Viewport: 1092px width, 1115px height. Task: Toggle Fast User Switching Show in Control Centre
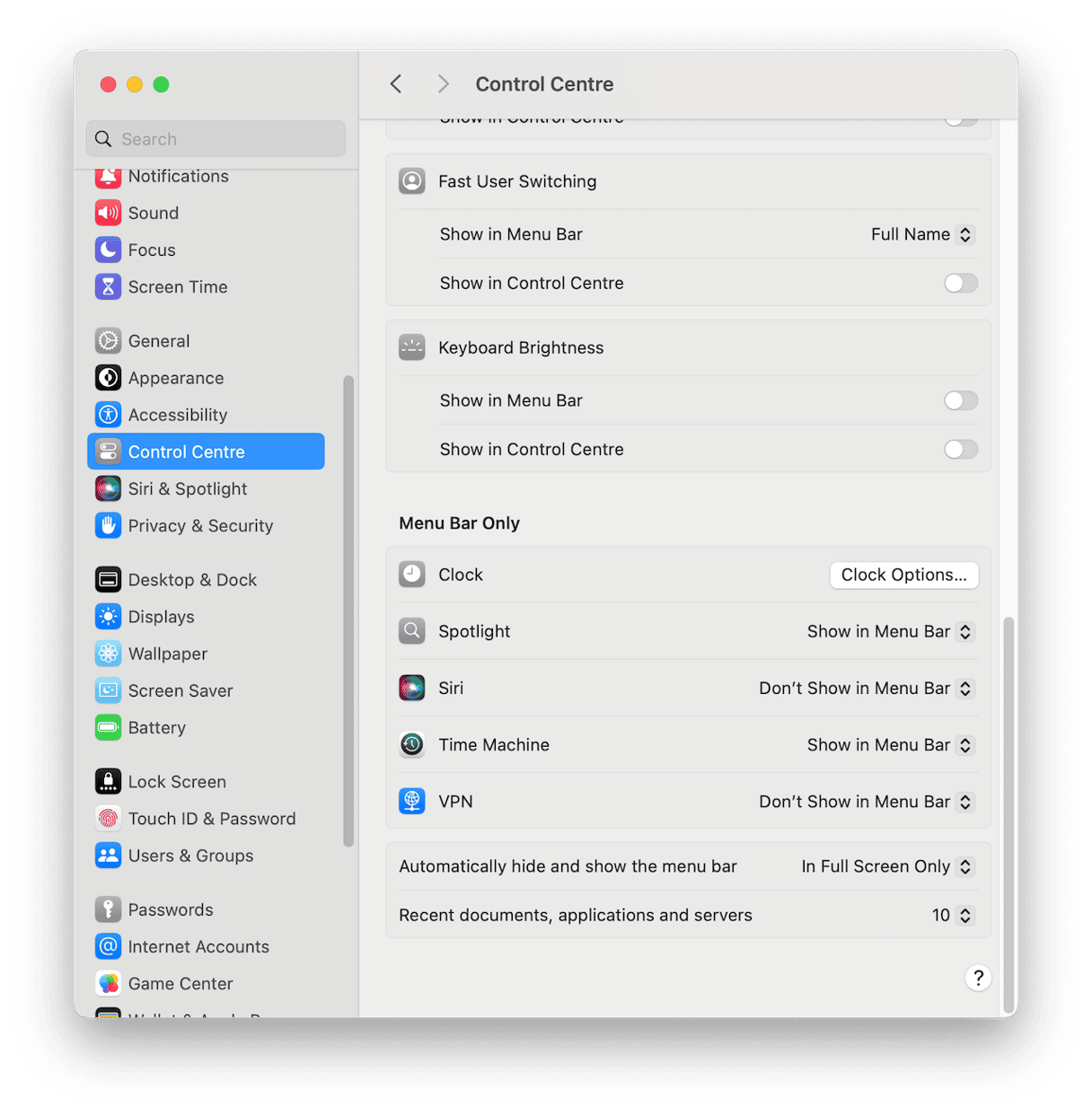point(961,283)
